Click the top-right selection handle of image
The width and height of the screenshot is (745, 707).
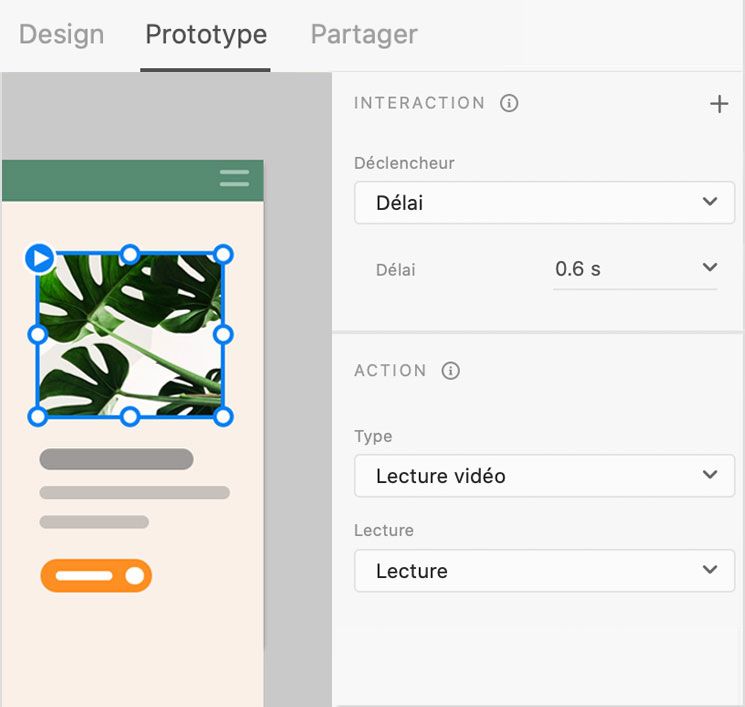[x=223, y=255]
